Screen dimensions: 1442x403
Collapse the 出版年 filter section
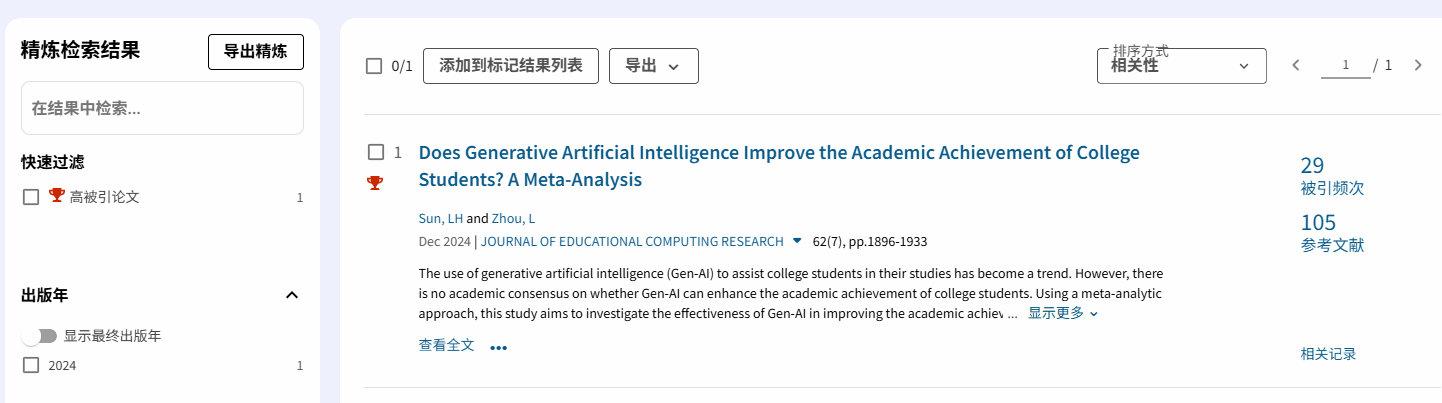tap(292, 295)
